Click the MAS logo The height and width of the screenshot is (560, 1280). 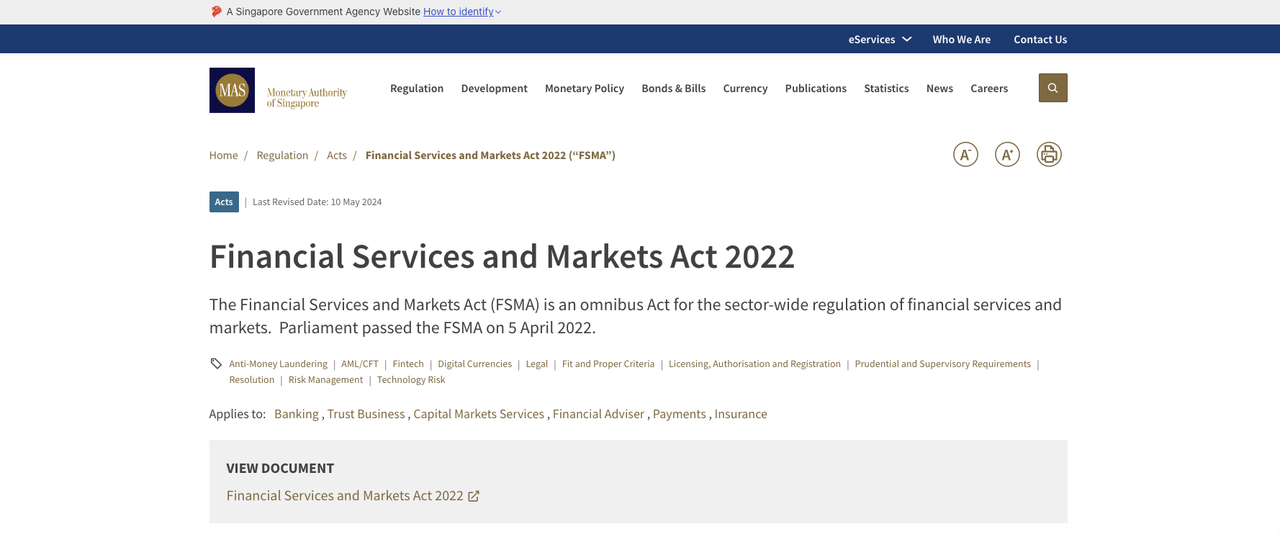pos(232,90)
